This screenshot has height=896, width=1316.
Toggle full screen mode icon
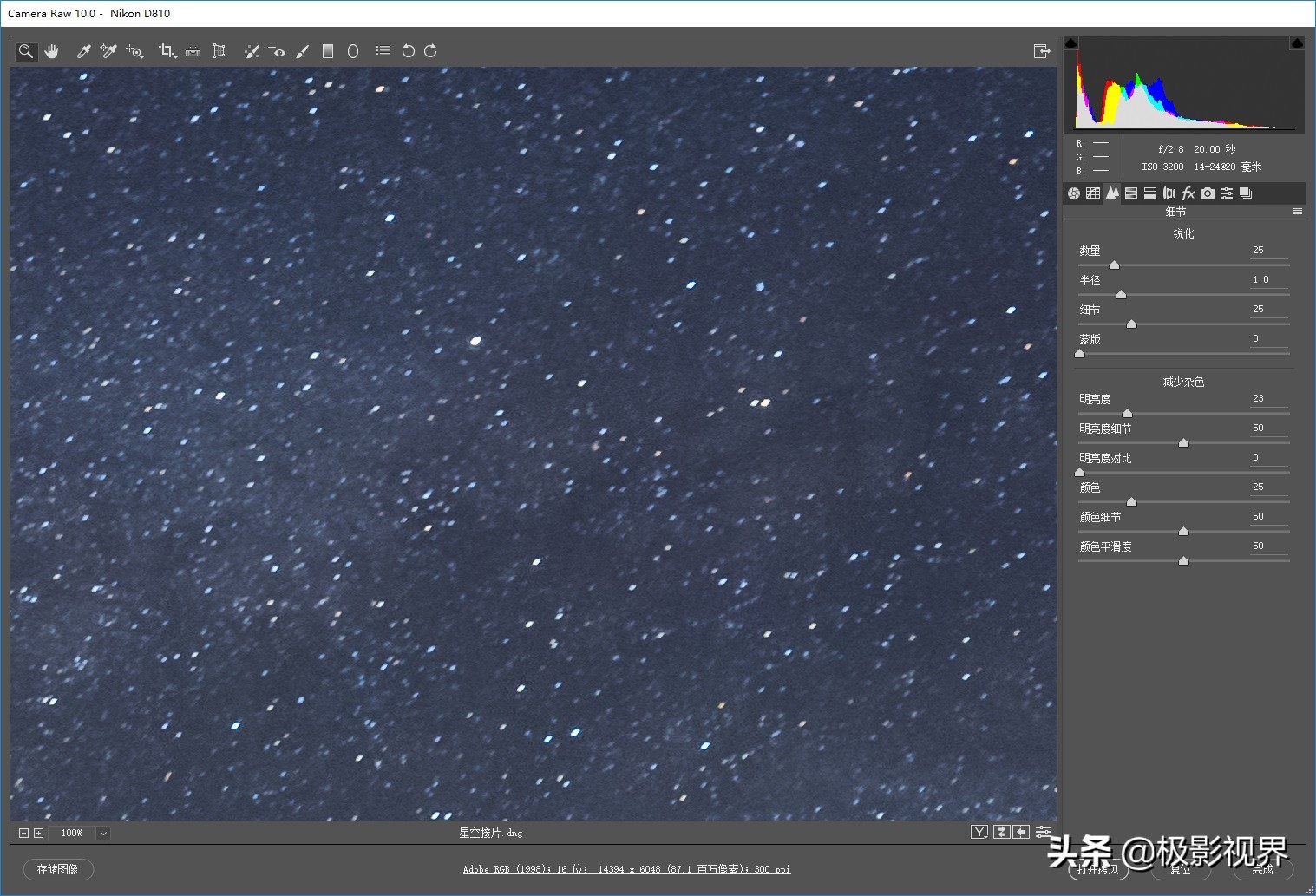1042,51
